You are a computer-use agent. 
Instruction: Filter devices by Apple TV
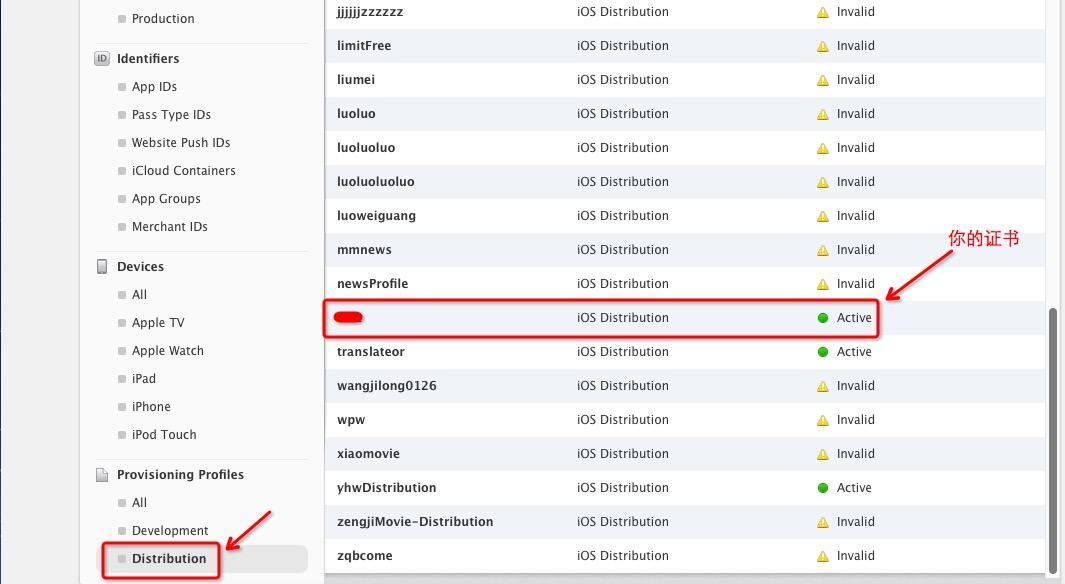(x=158, y=323)
